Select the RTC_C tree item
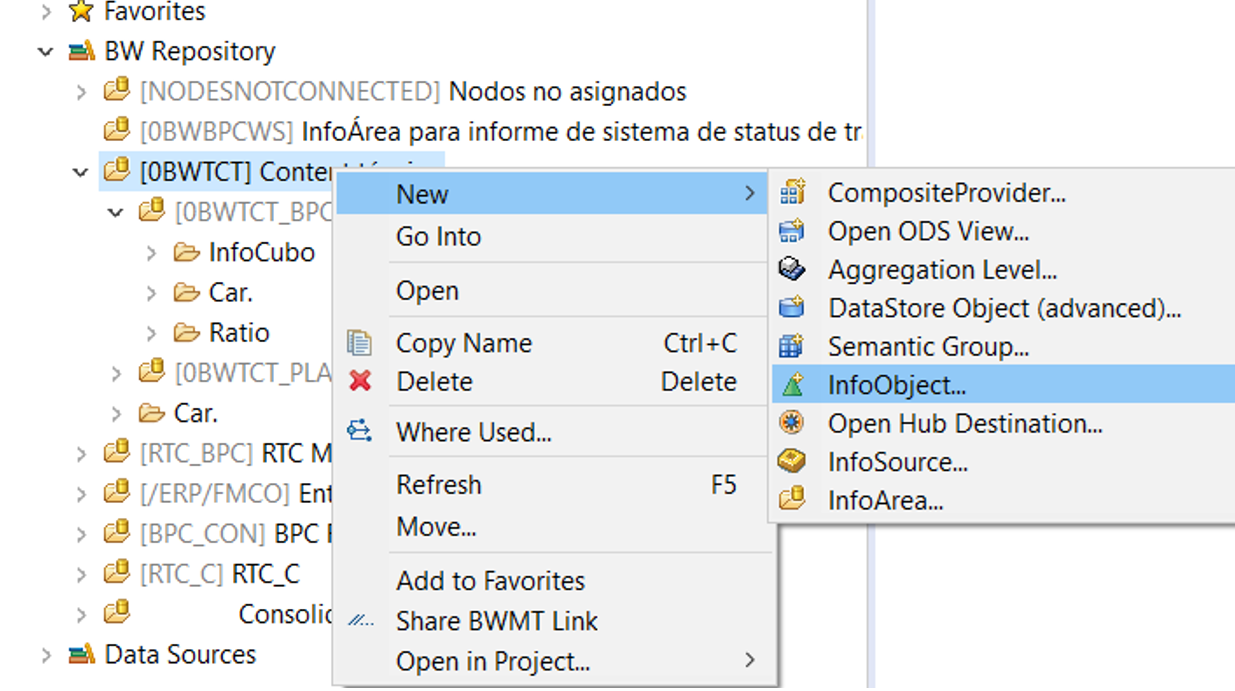Viewport: 1235px width, 691px height. [265, 574]
